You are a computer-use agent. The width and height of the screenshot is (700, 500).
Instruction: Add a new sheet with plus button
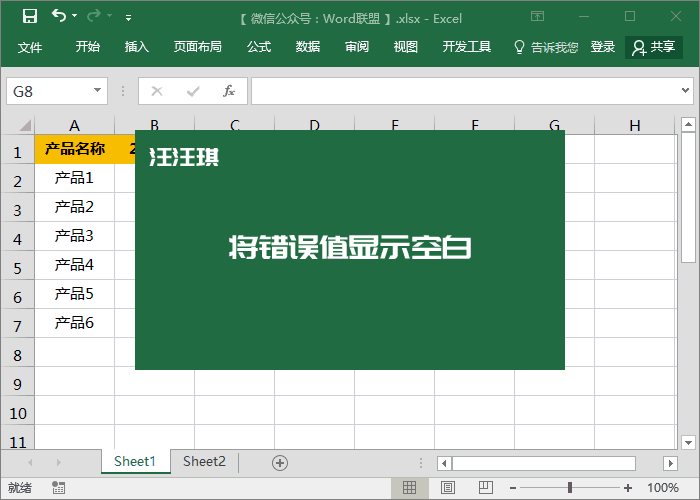tap(280, 462)
